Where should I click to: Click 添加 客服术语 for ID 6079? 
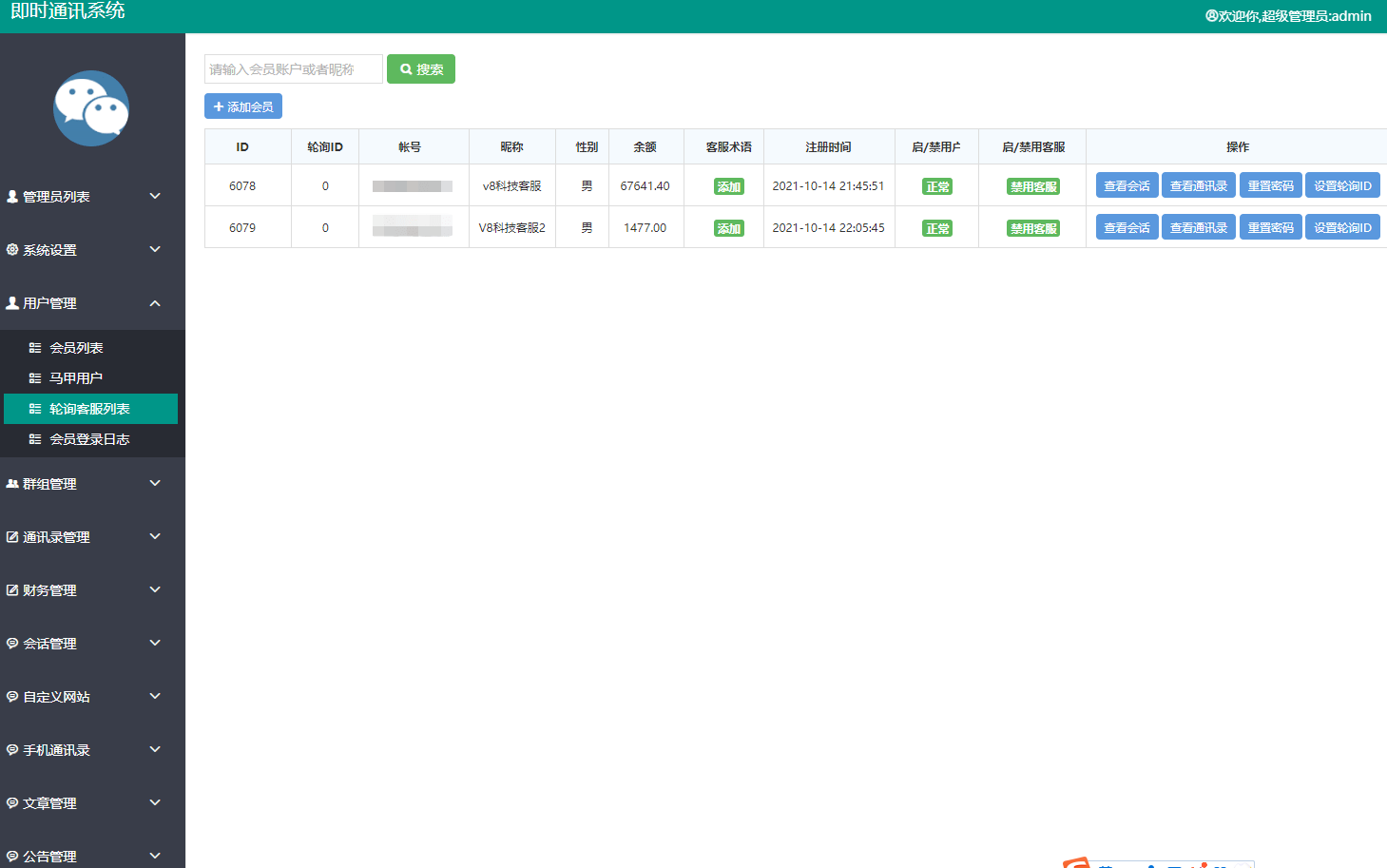coord(729,229)
